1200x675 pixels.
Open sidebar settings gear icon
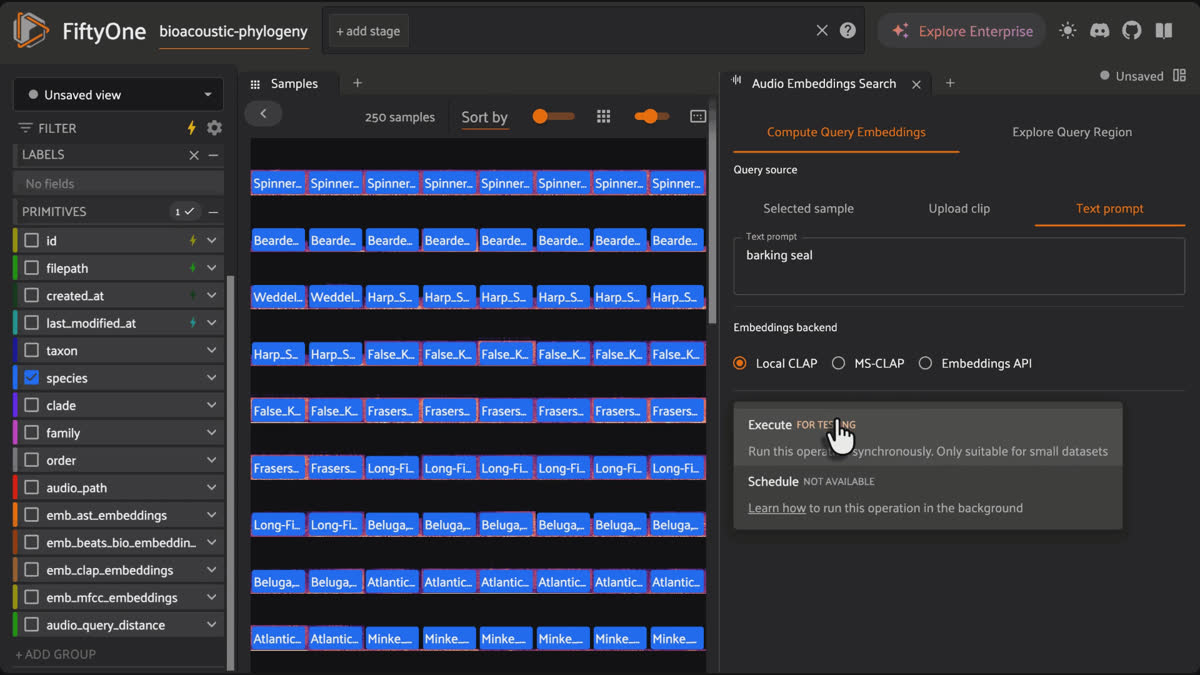(214, 128)
